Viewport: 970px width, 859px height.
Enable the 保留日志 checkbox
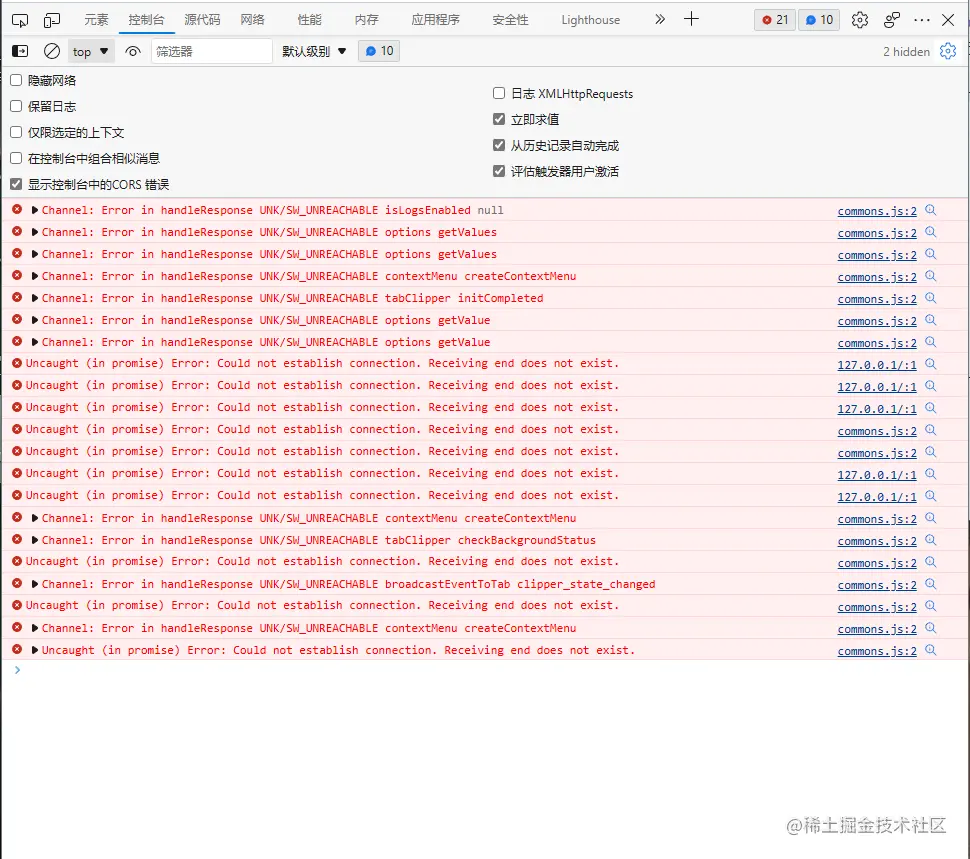tap(14, 106)
